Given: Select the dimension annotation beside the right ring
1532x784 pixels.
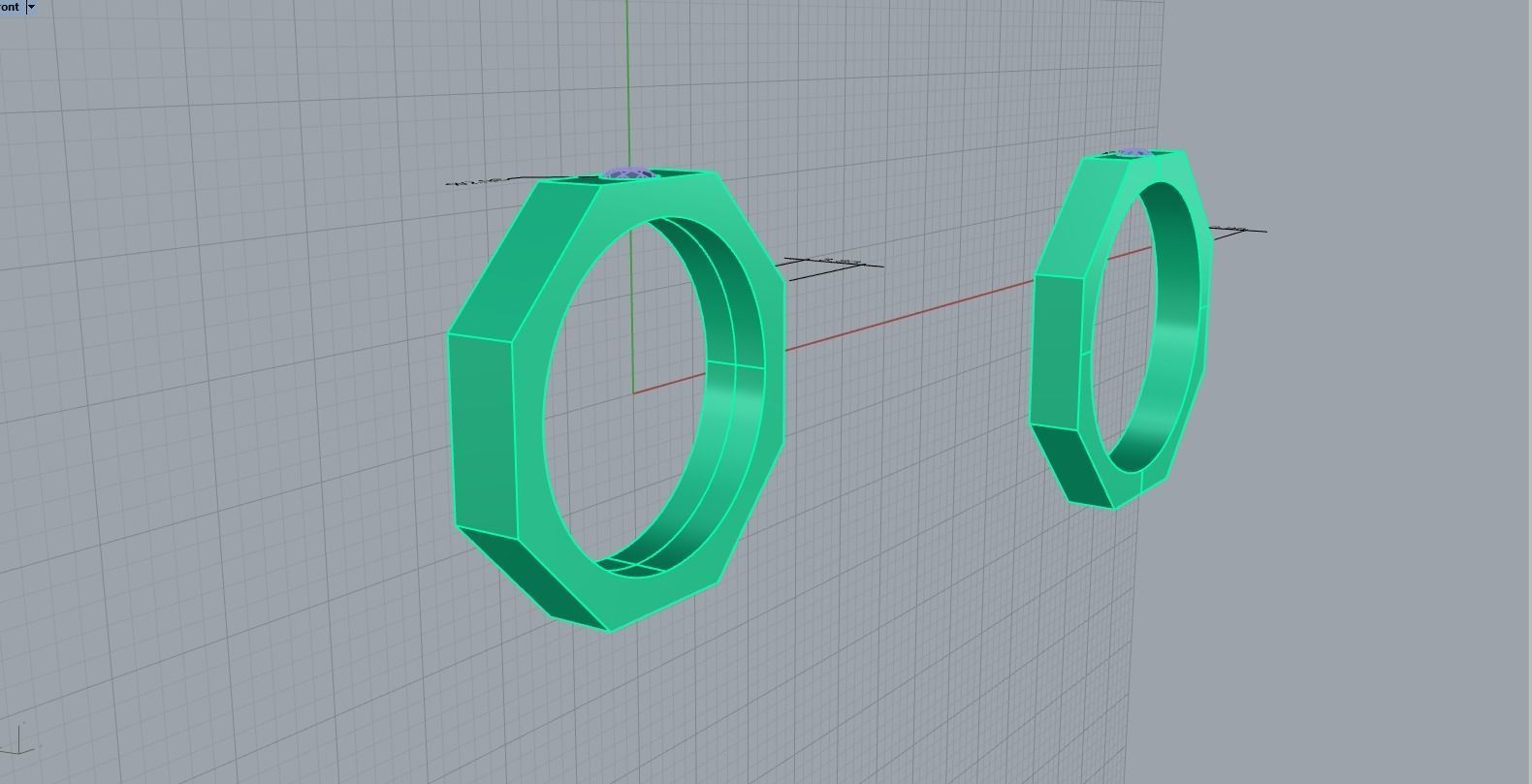Looking at the screenshot, I should pos(1236,230).
